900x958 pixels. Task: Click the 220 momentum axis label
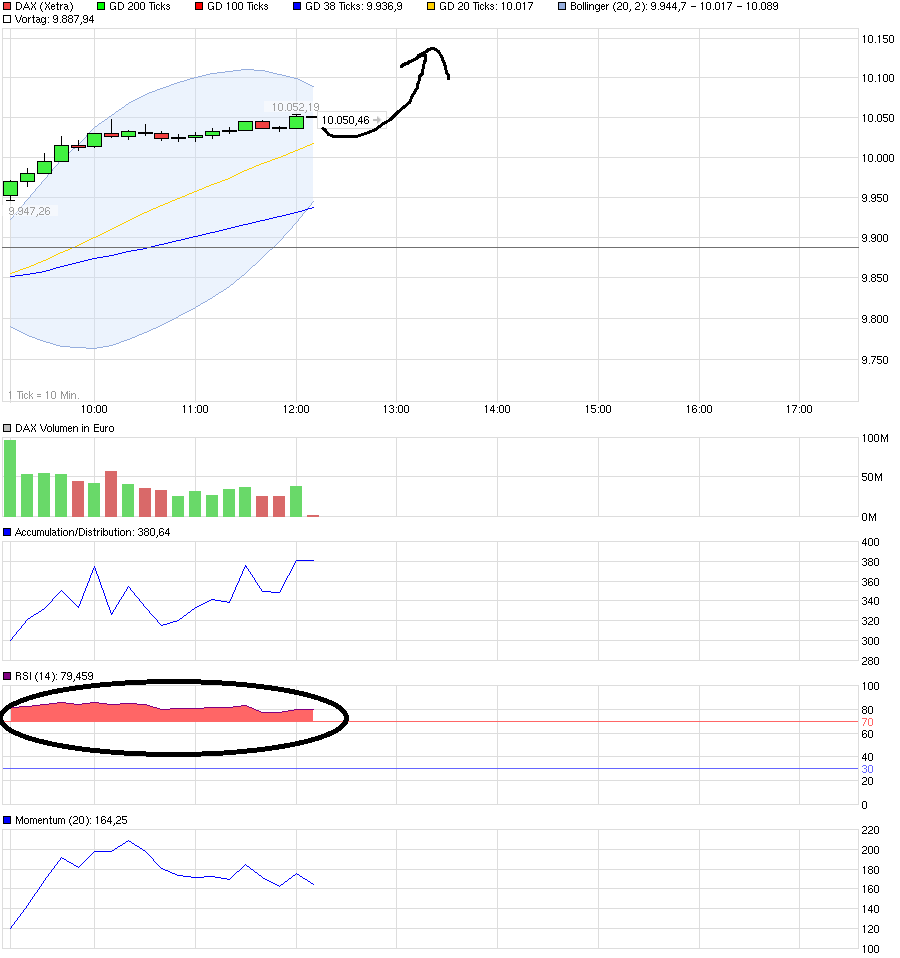pos(870,830)
